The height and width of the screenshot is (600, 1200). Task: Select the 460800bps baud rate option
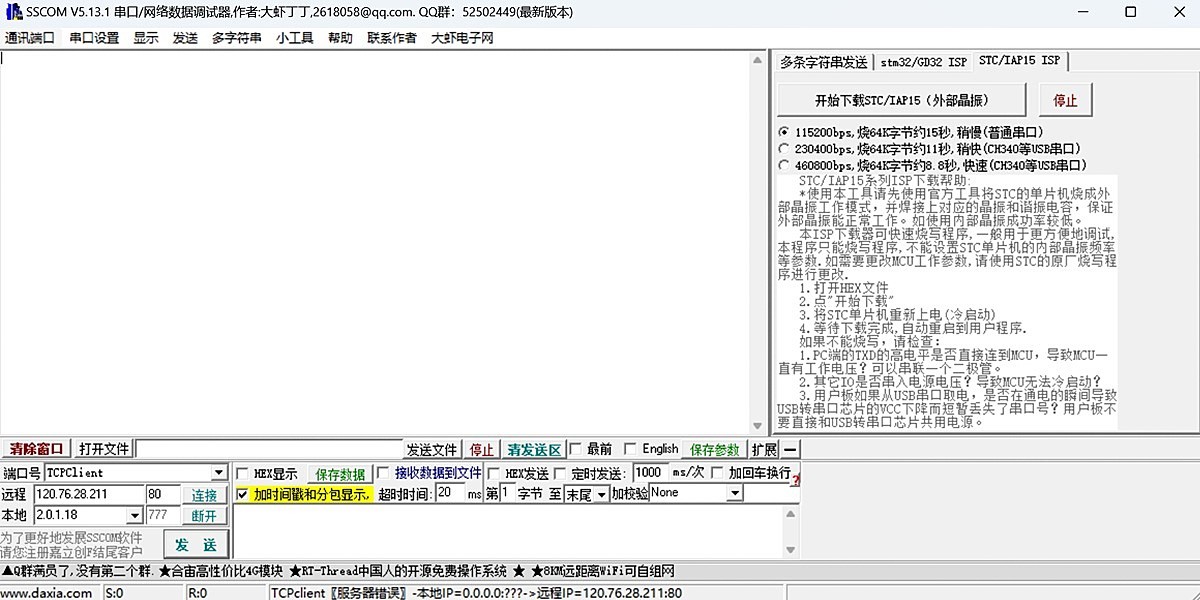tap(785, 164)
